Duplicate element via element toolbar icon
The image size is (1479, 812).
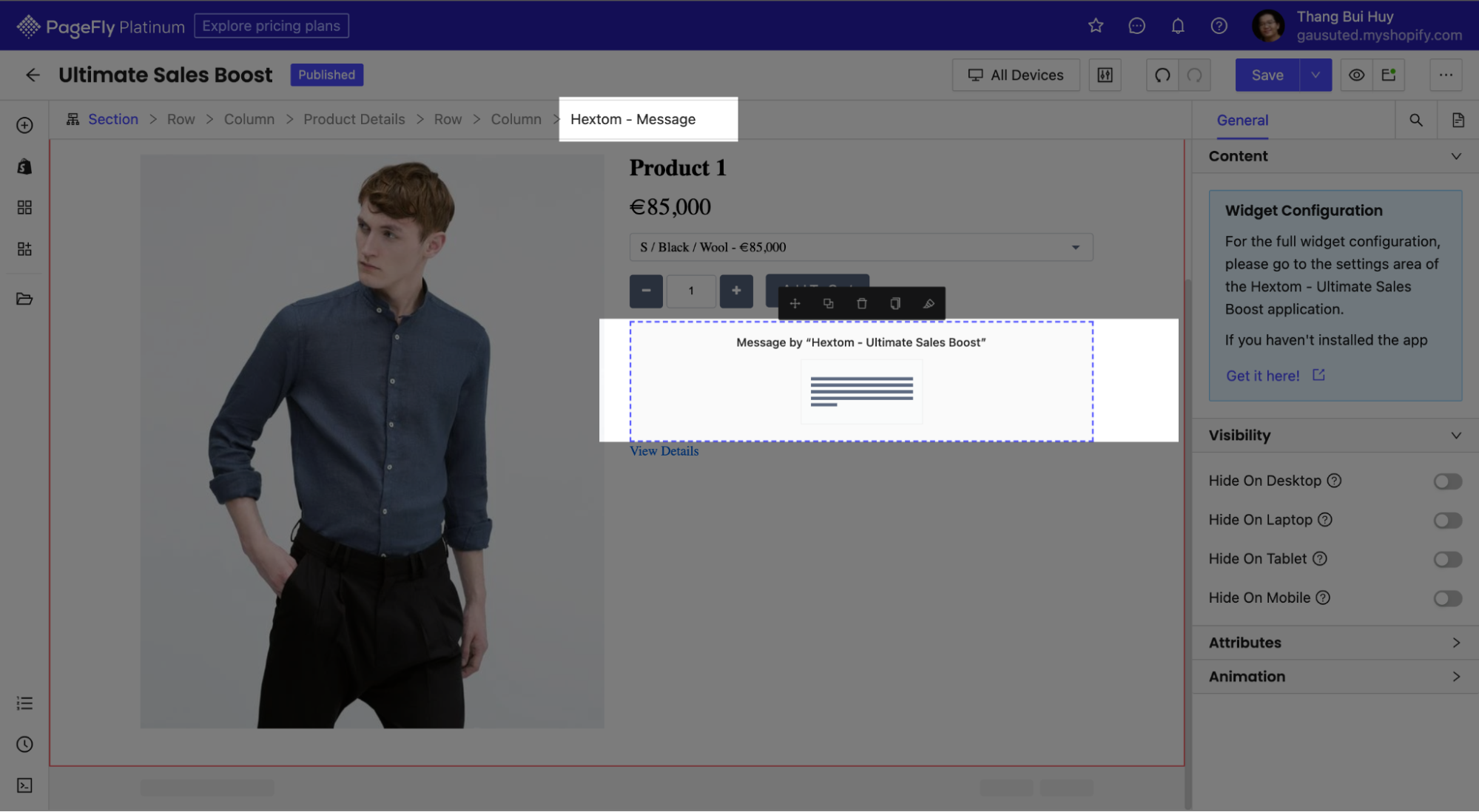828,303
